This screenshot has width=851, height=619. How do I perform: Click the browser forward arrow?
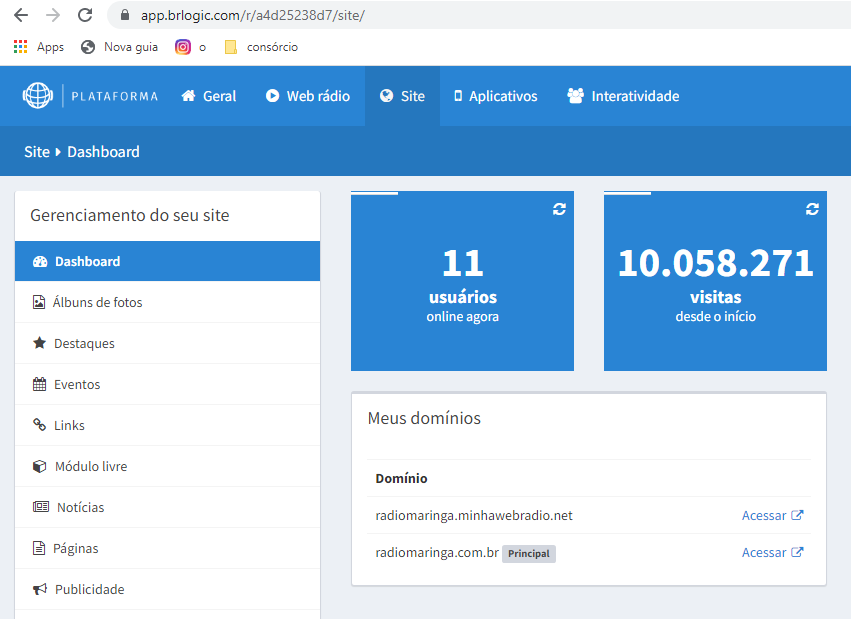coord(53,15)
